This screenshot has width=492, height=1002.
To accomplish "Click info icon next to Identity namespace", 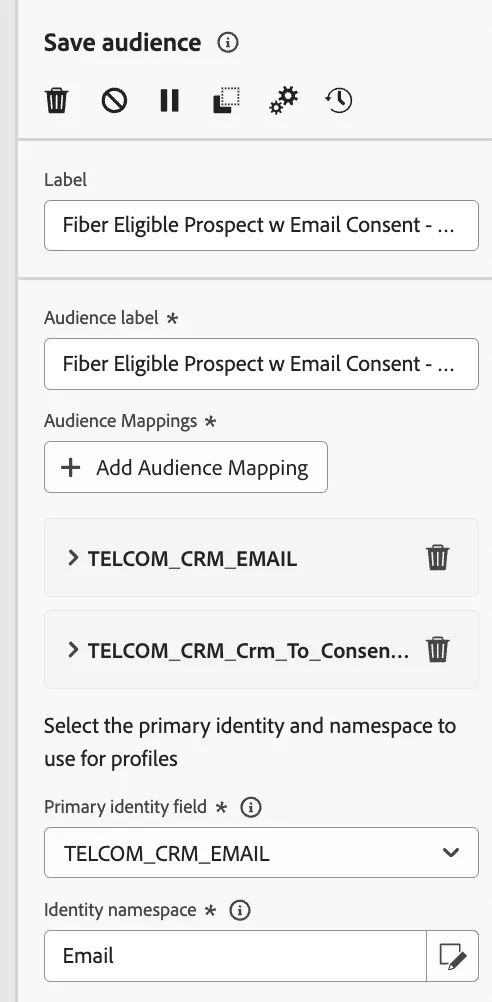I will coord(240,910).
